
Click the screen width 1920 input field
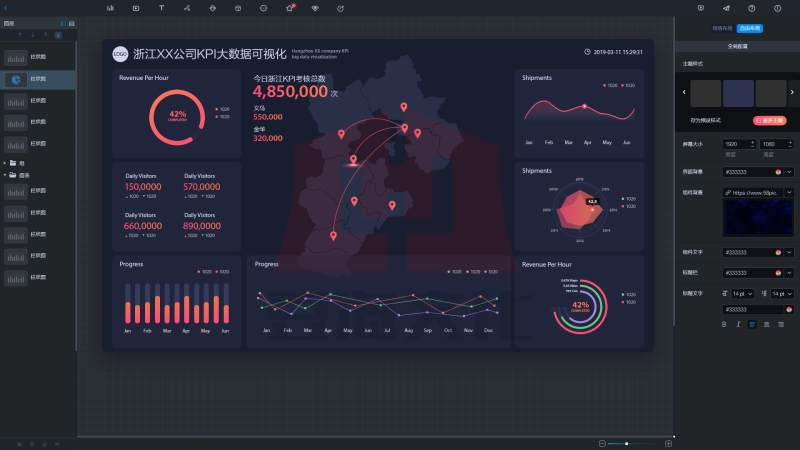point(732,145)
